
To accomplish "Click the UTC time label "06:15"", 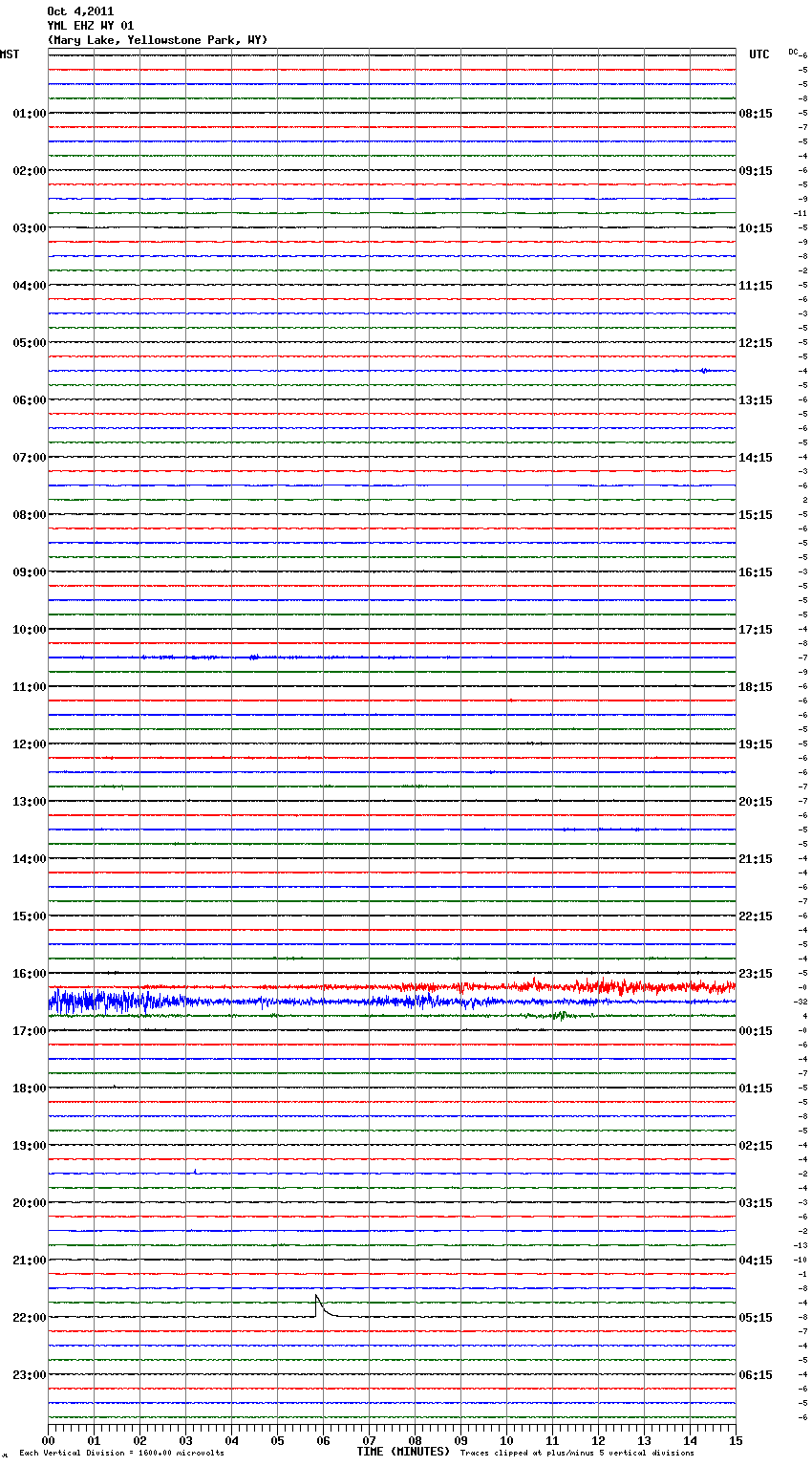I will tap(756, 1375).
